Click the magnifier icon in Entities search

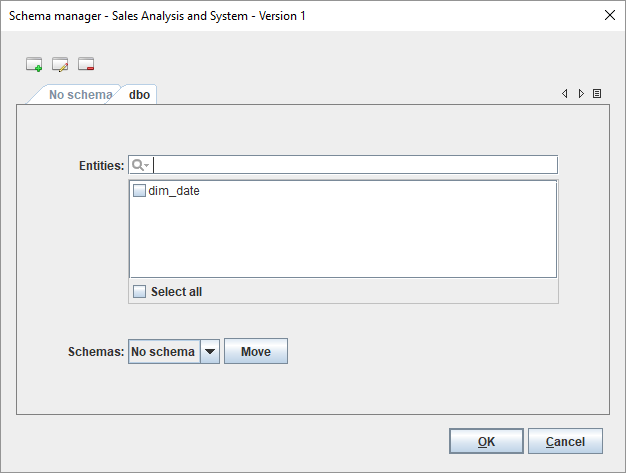click(x=140, y=165)
